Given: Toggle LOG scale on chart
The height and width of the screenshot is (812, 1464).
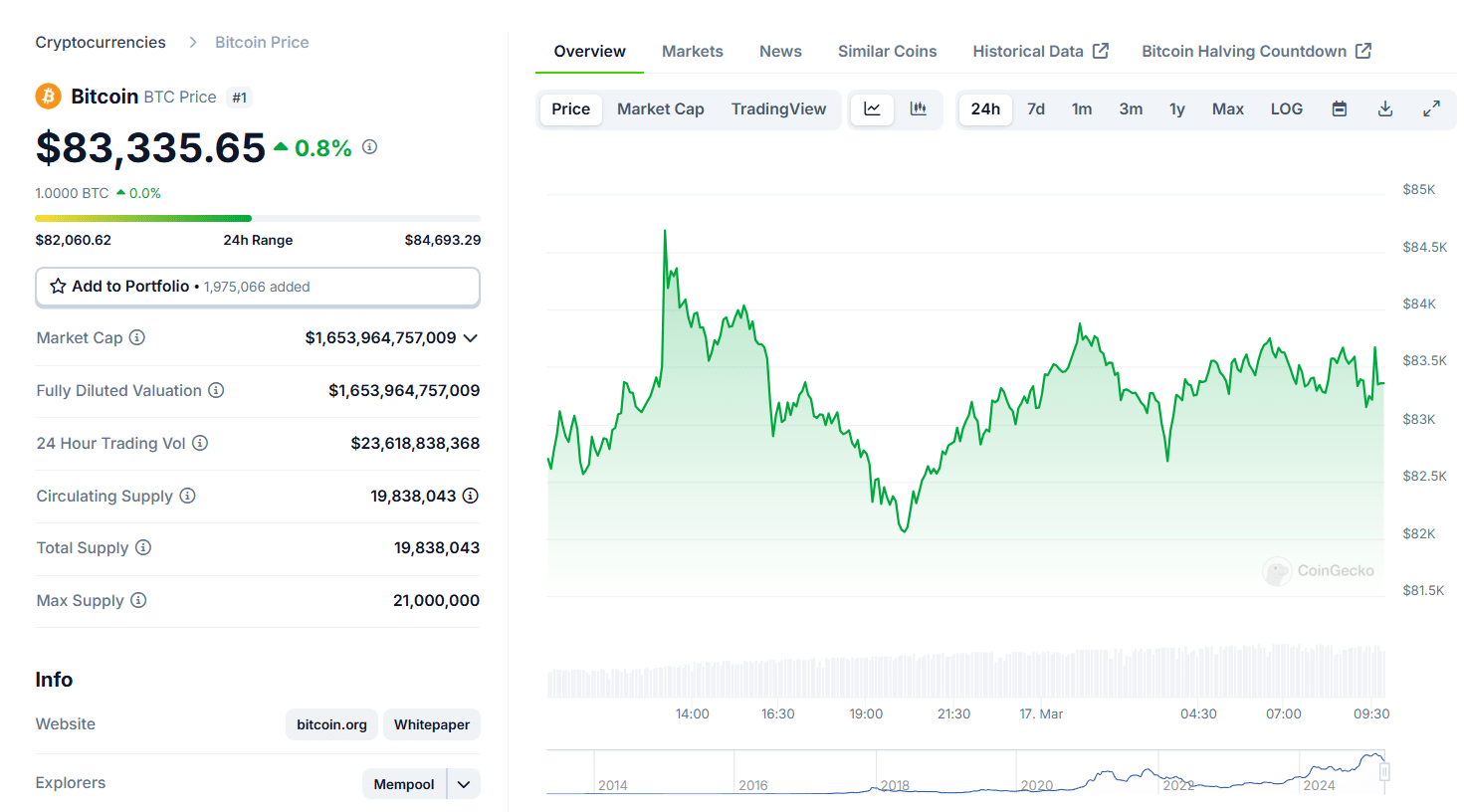Looking at the screenshot, I should tap(1287, 109).
